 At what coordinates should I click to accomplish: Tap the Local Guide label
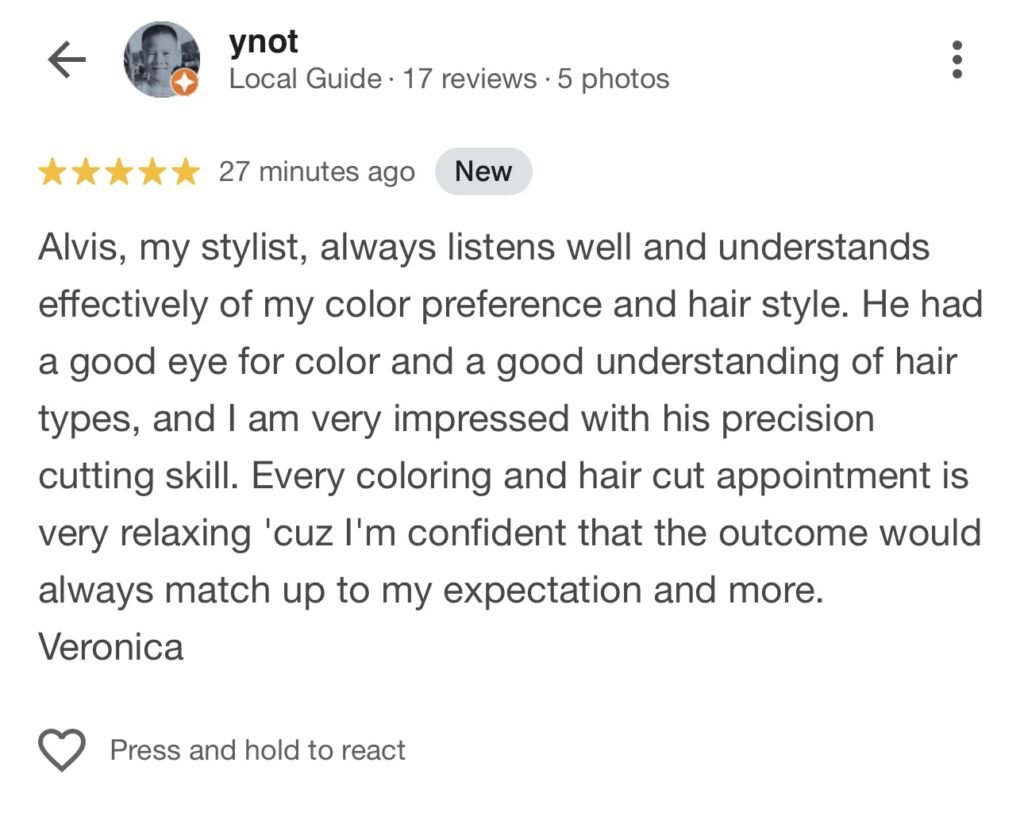tap(305, 79)
